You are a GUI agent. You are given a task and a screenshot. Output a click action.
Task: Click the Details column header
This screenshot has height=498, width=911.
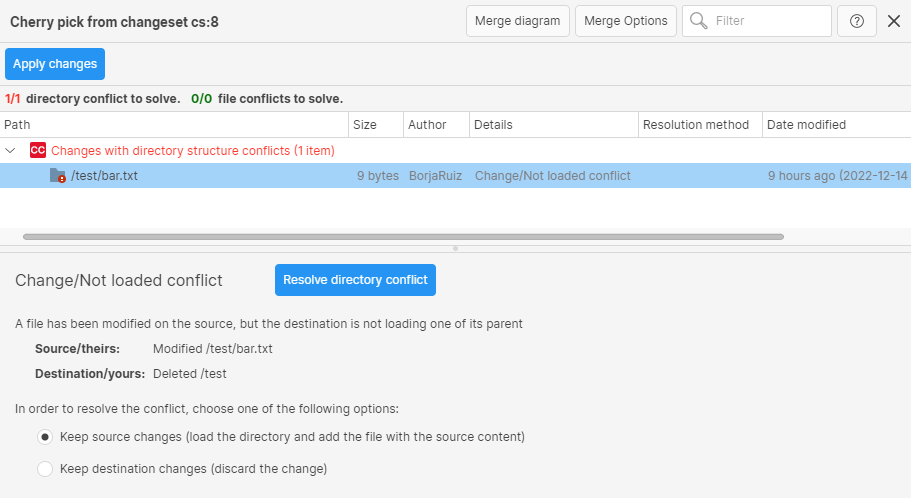[493, 125]
